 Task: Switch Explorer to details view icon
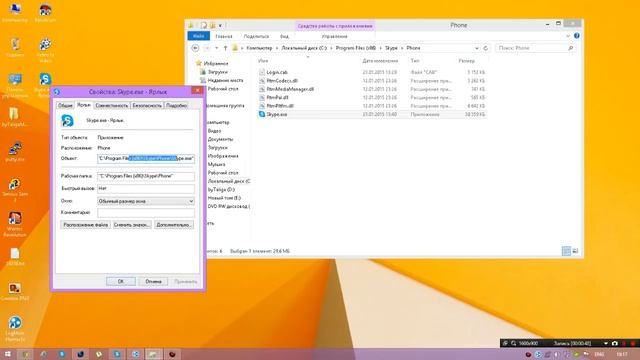click(x=566, y=251)
